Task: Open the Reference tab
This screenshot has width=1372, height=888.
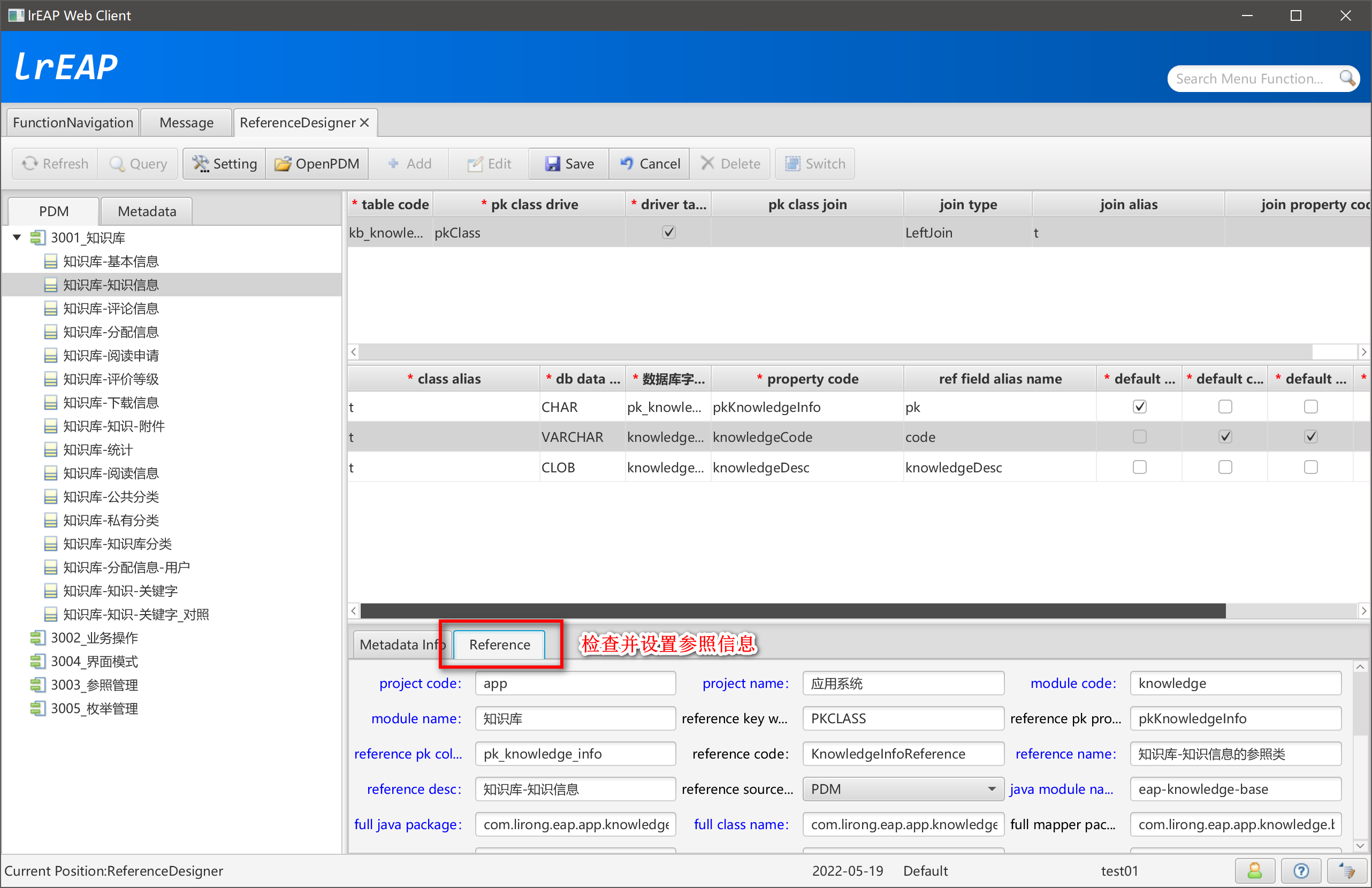Action: pyautogui.click(x=499, y=645)
